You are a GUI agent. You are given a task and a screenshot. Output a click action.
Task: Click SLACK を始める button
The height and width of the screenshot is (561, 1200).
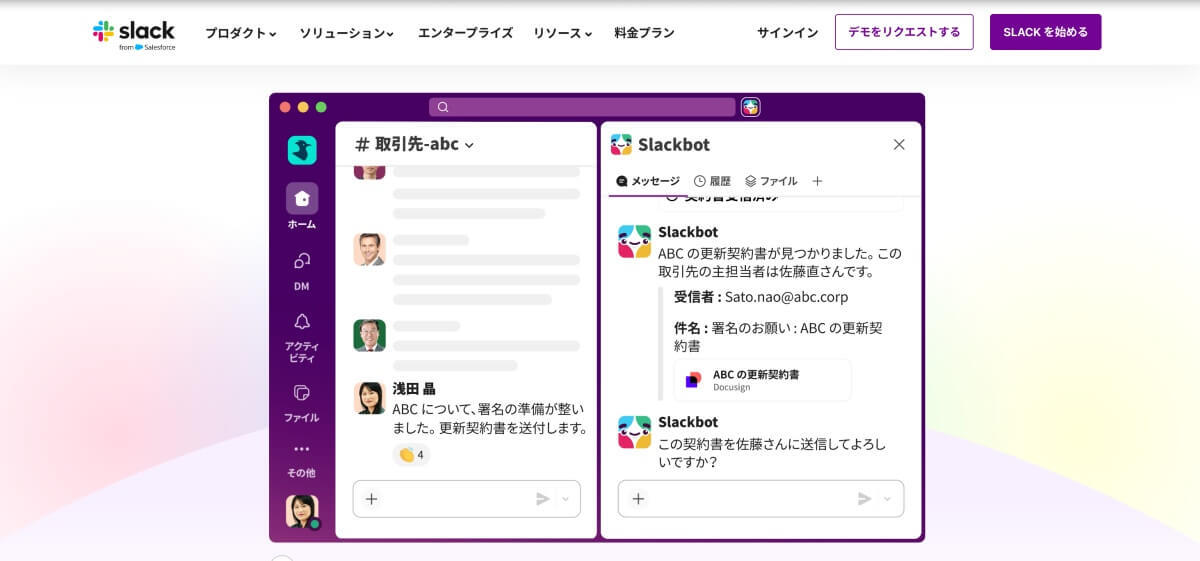tap(1045, 32)
